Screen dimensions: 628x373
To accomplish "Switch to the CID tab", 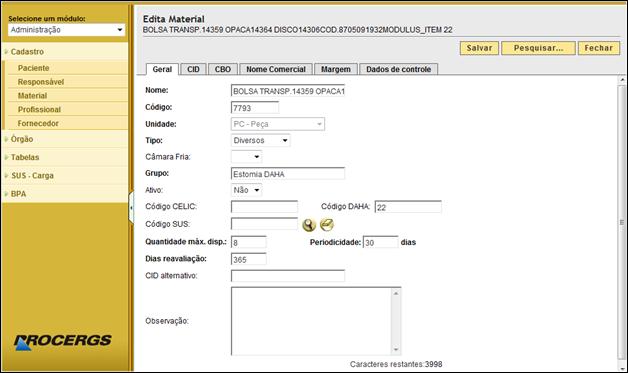I will coord(193,69).
